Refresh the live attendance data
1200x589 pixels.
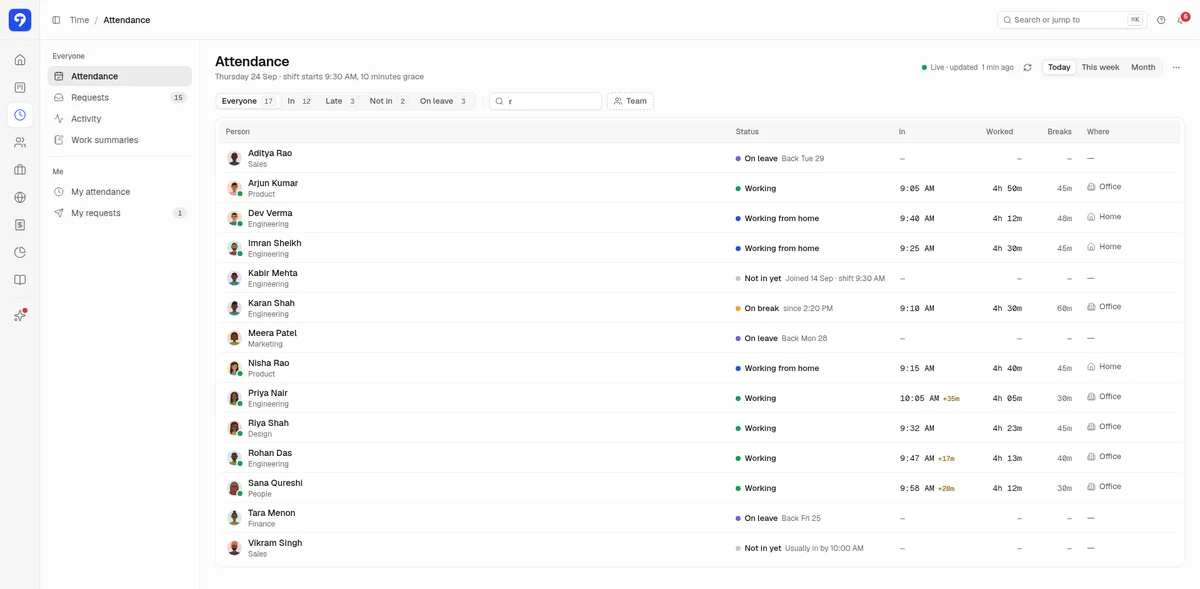pyautogui.click(x=1027, y=68)
